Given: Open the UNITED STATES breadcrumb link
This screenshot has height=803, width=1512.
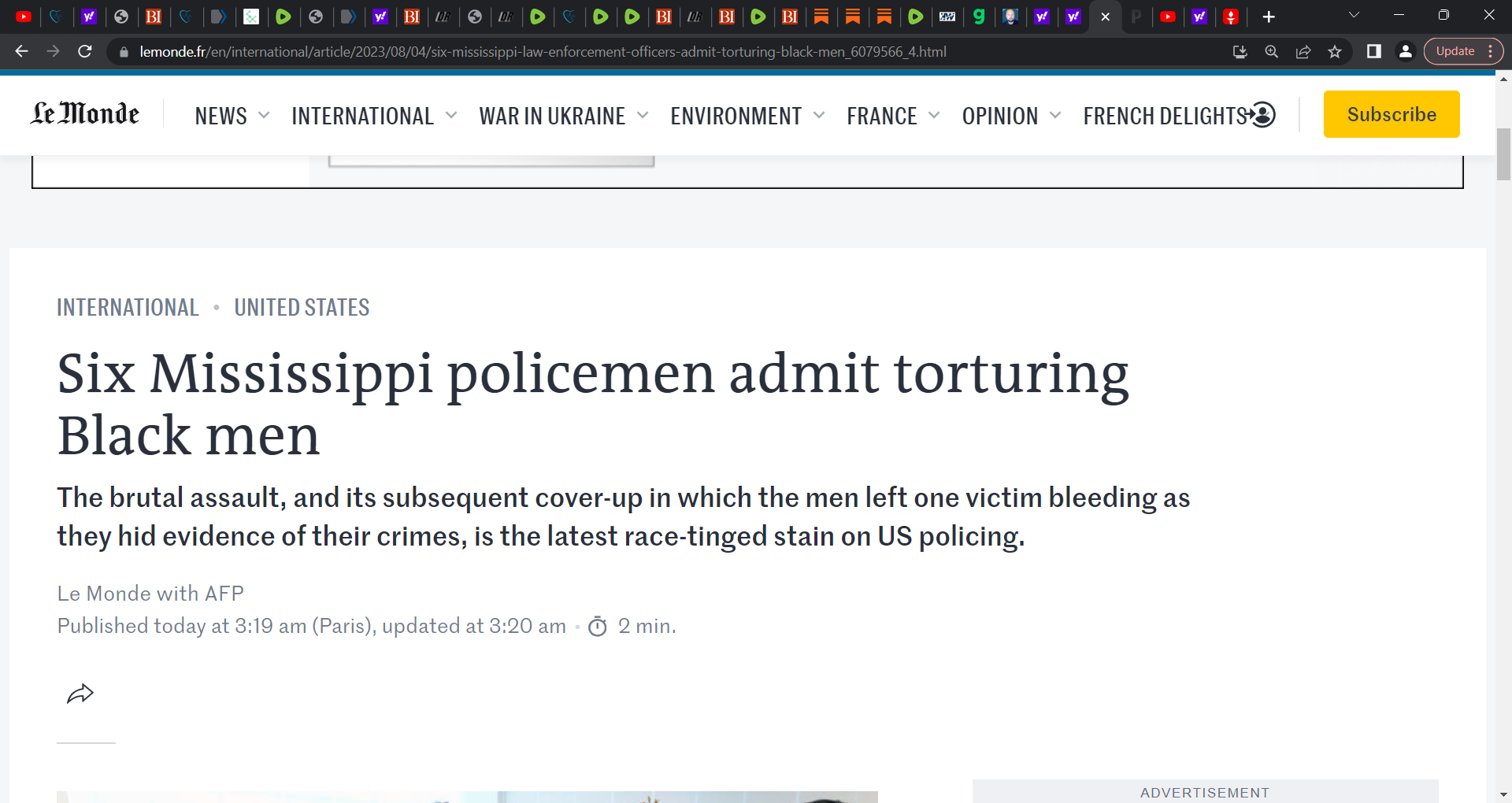Looking at the screenshot, I should (302, 307).
